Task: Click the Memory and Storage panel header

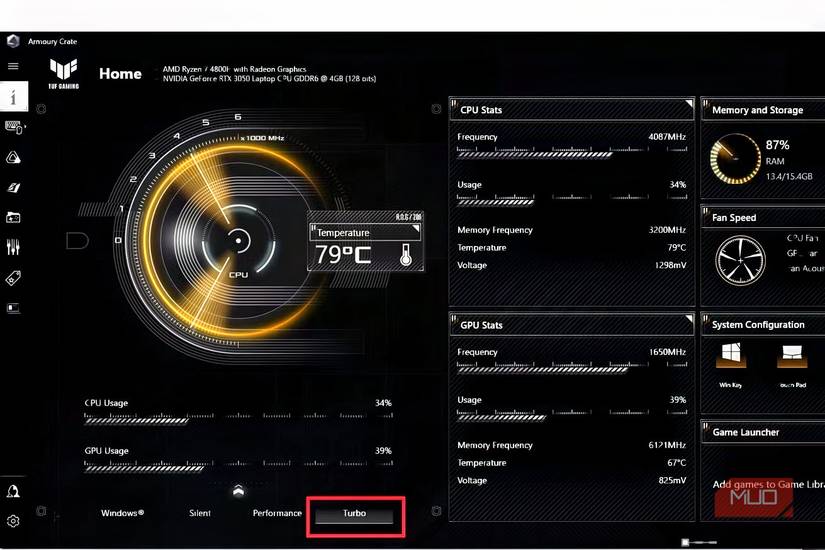Action: (x=763, y=110)
